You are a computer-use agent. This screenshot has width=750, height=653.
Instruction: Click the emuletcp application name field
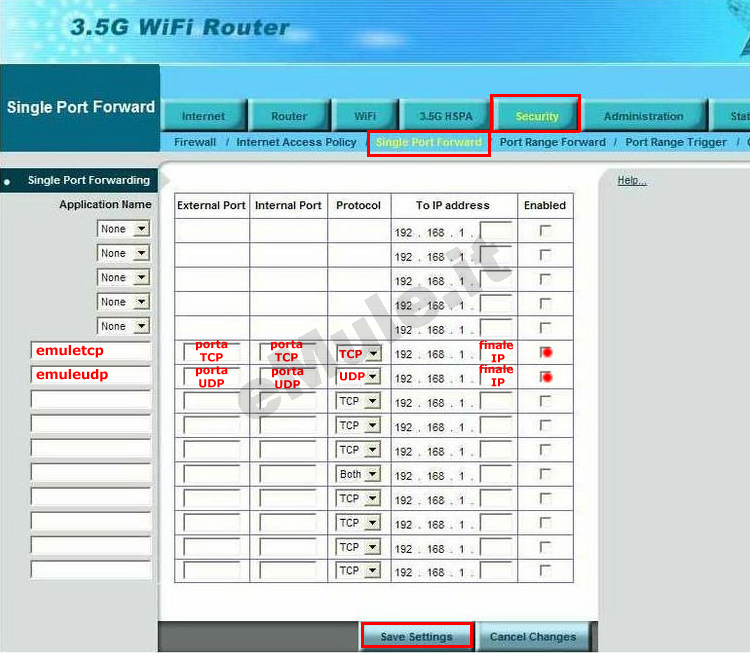pos(91,351)
